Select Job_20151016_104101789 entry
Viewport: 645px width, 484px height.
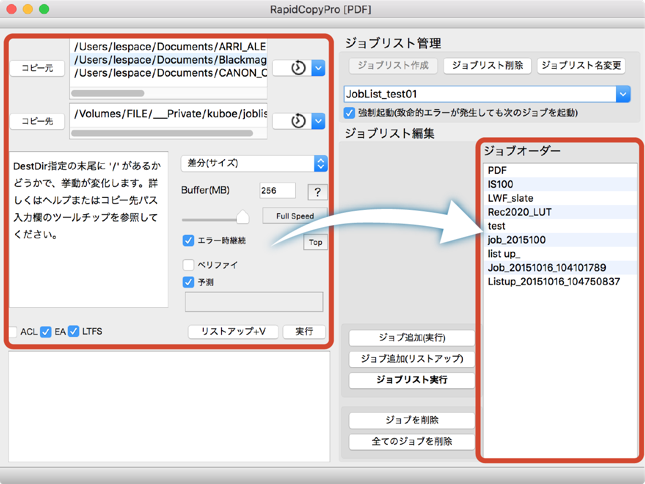point(561,268)
